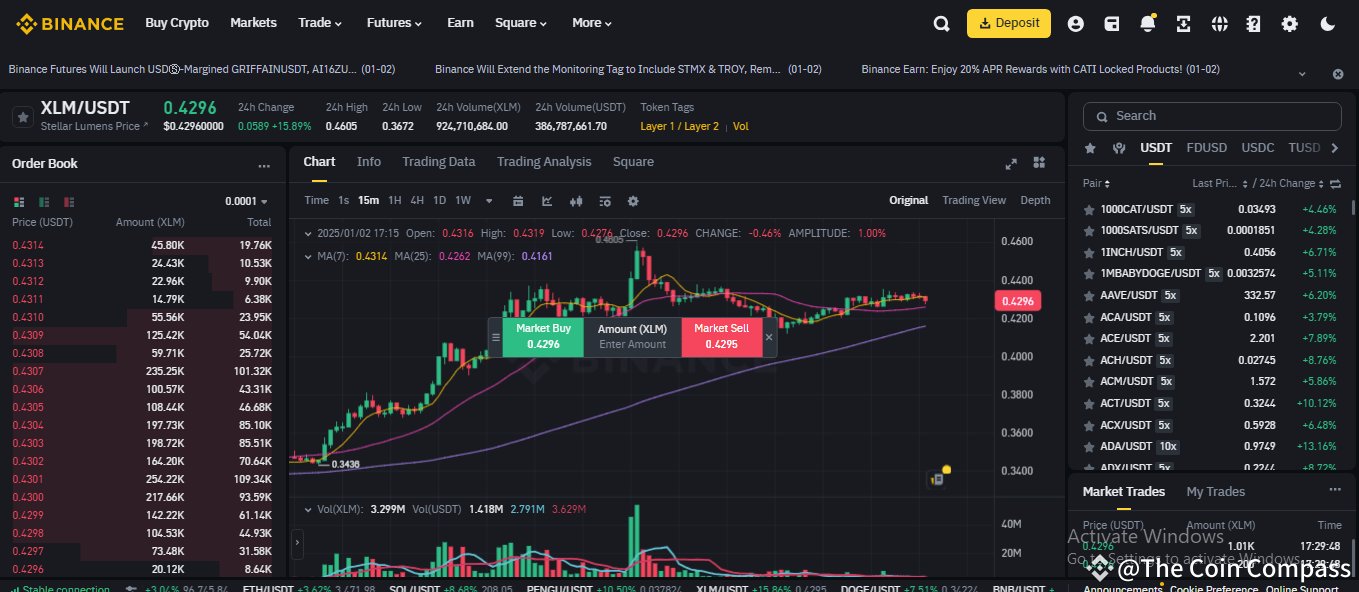Open the notifications bell

coord(1148,24)
